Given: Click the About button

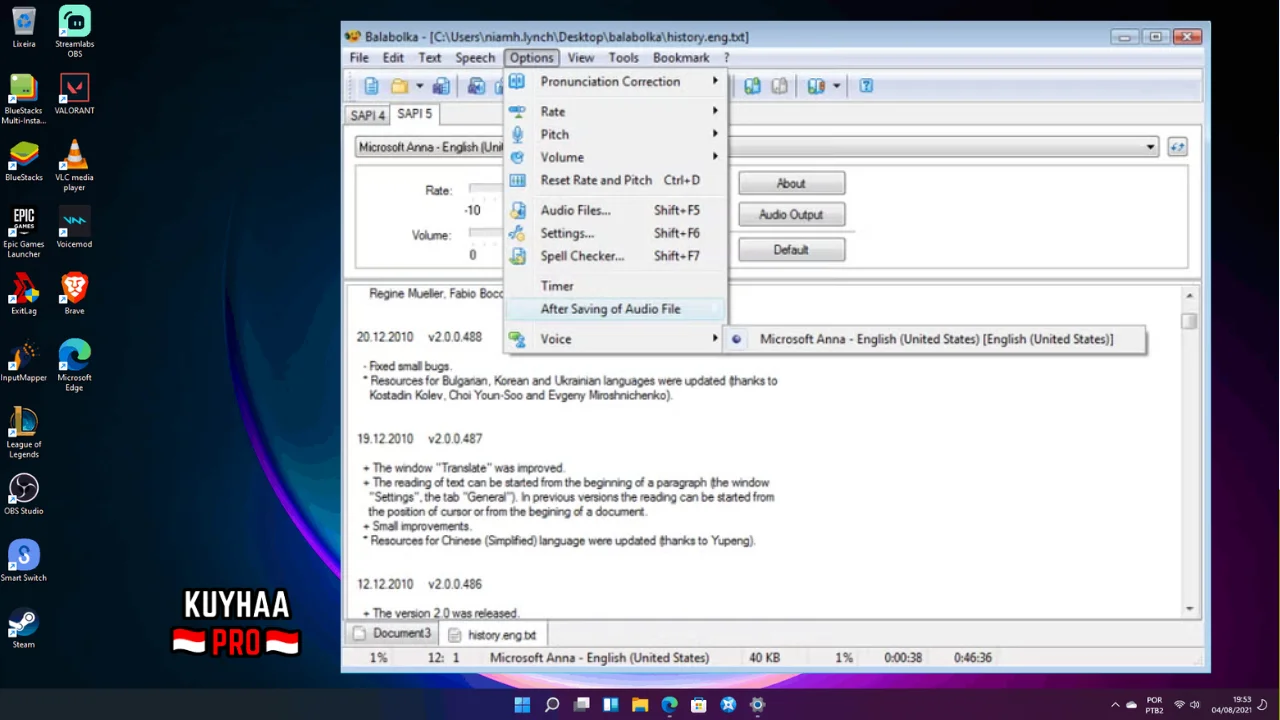Looking at the screenshot, I should [x=791, y=183].
